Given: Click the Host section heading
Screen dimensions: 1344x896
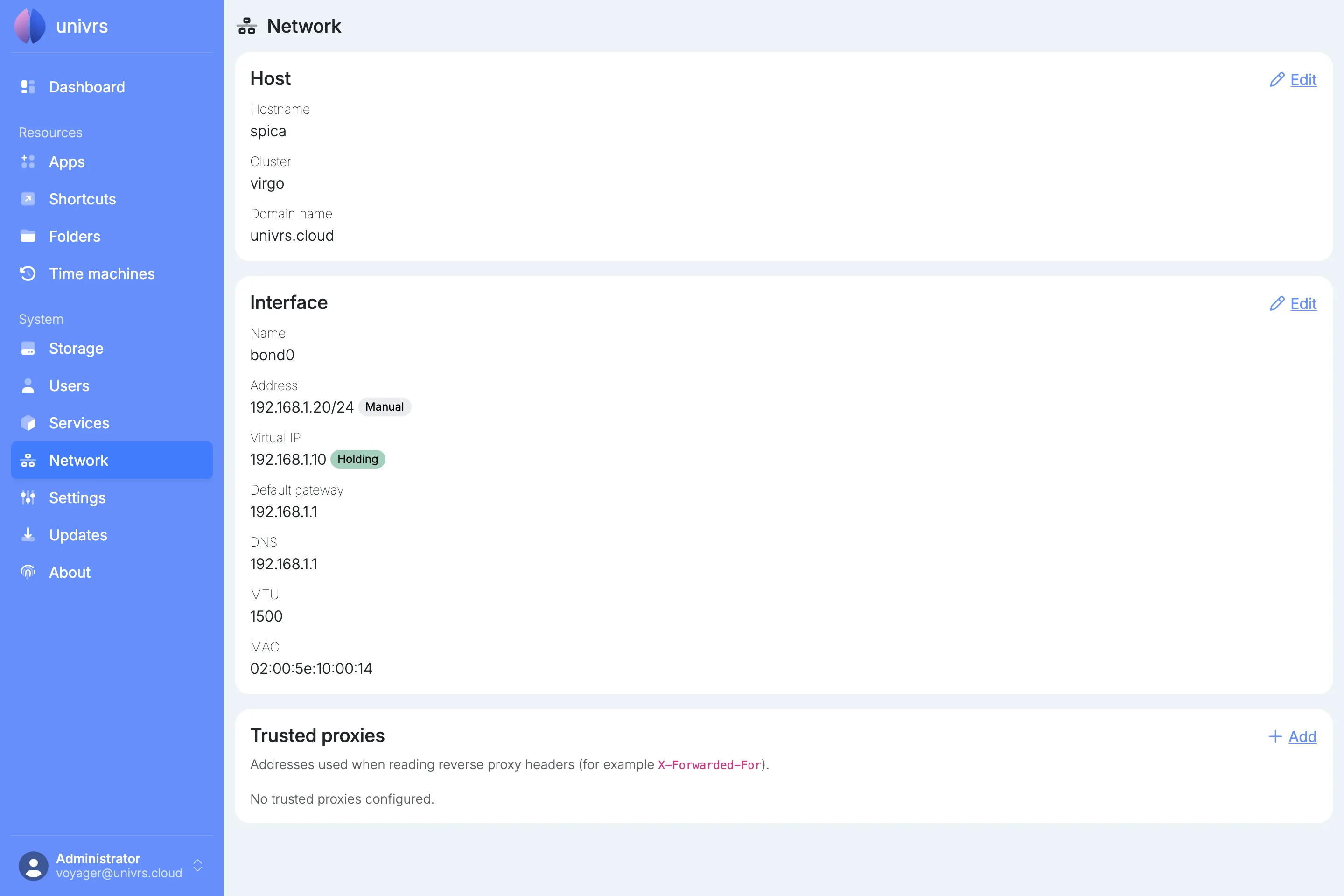Looking at the screenshot, I should 270,78.
